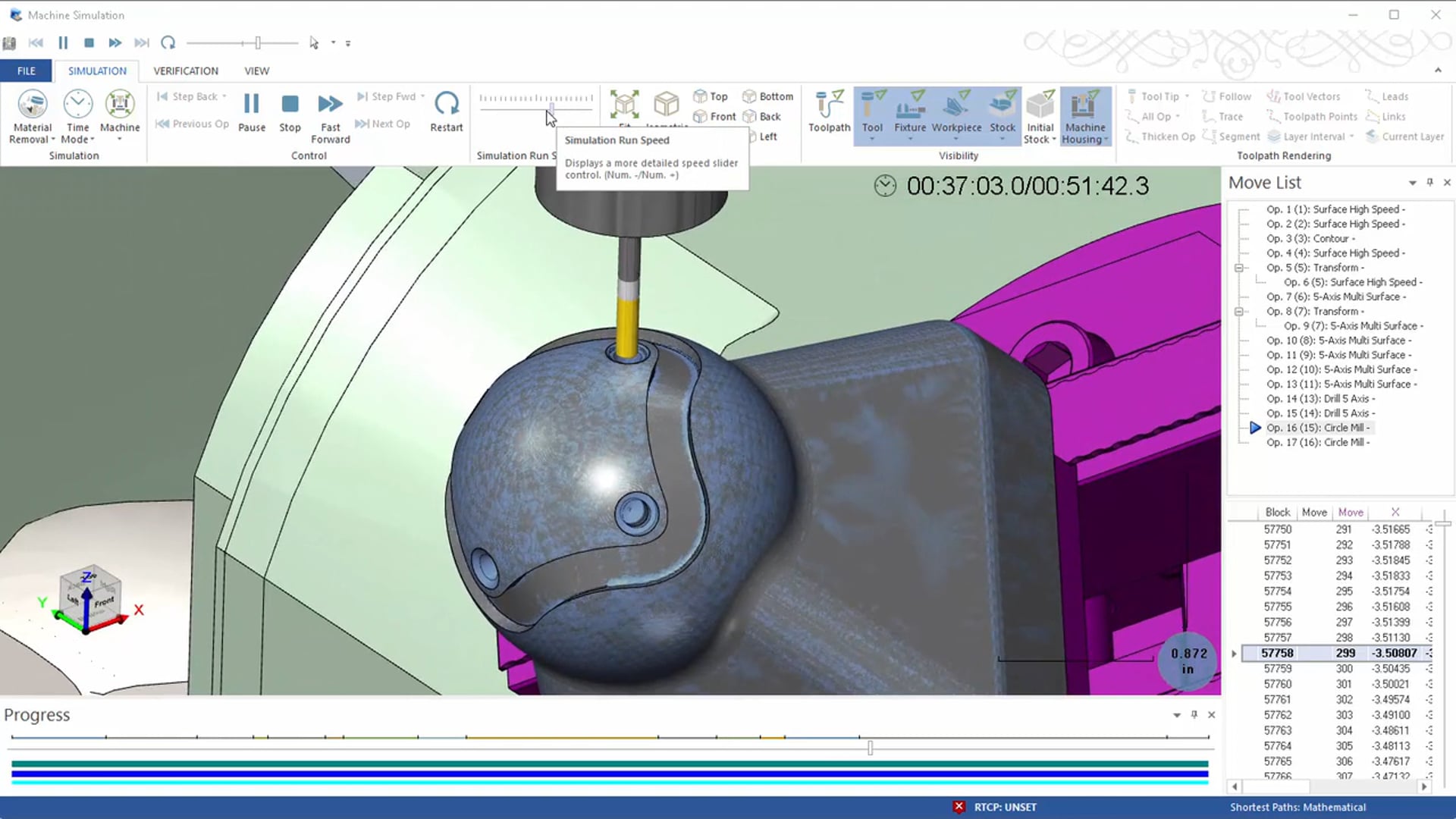
Task: Expand Op. 5 Transform tree item
Action: pyautogui.click(x=1238, y=267)
